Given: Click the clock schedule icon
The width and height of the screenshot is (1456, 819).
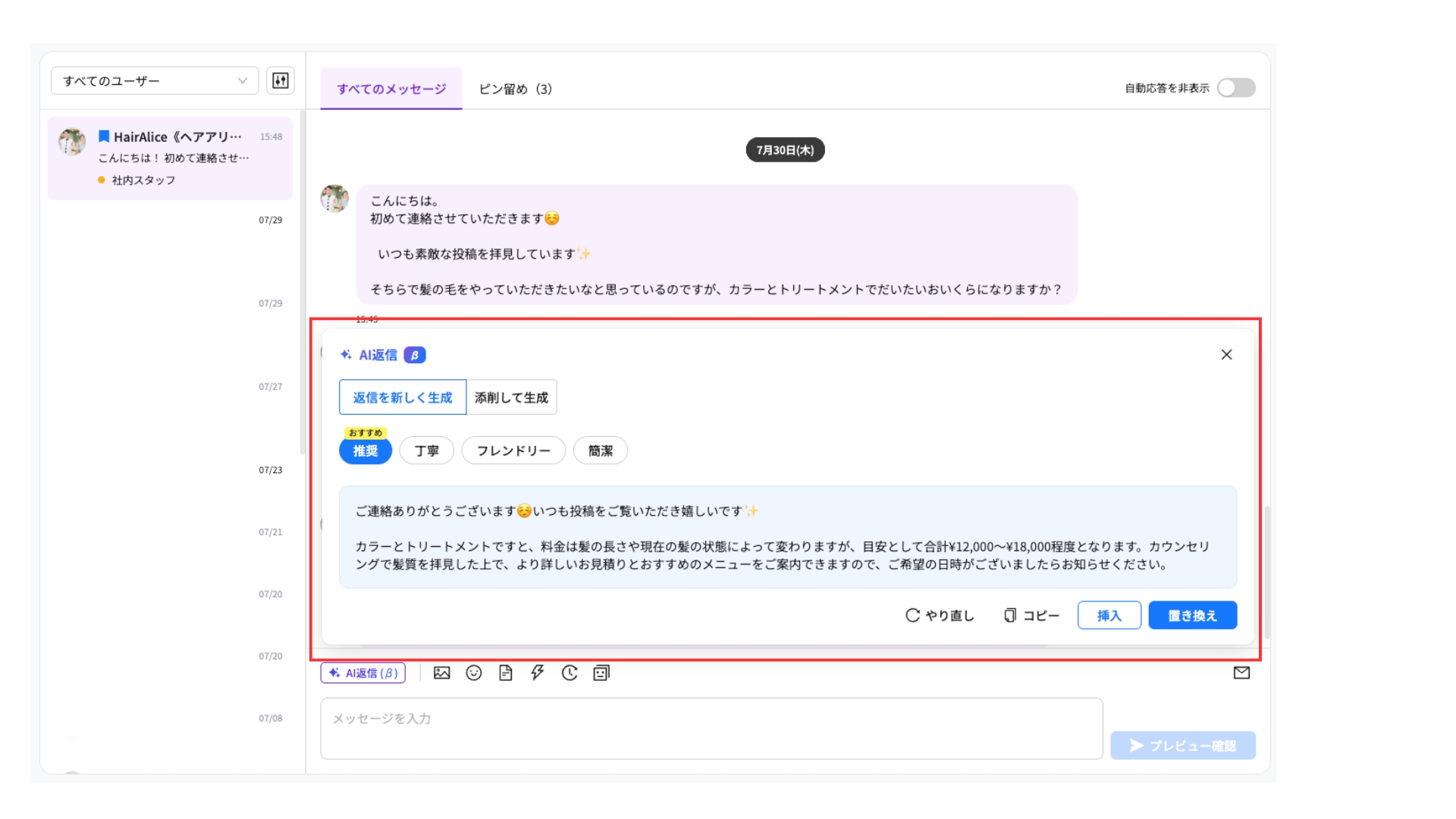Looking at the screenshot, I should (570, 673).
